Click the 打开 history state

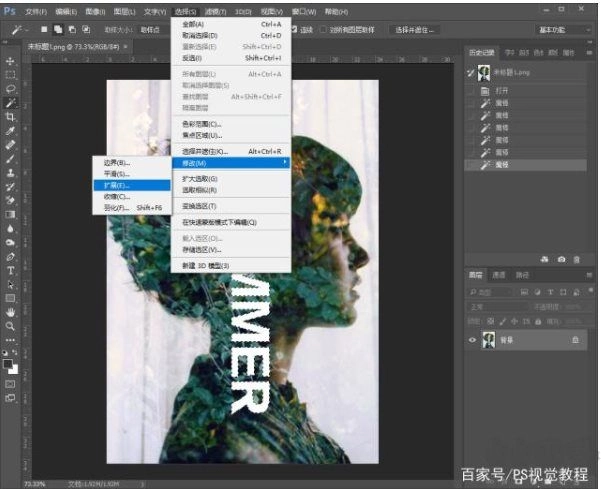point(503,91)
